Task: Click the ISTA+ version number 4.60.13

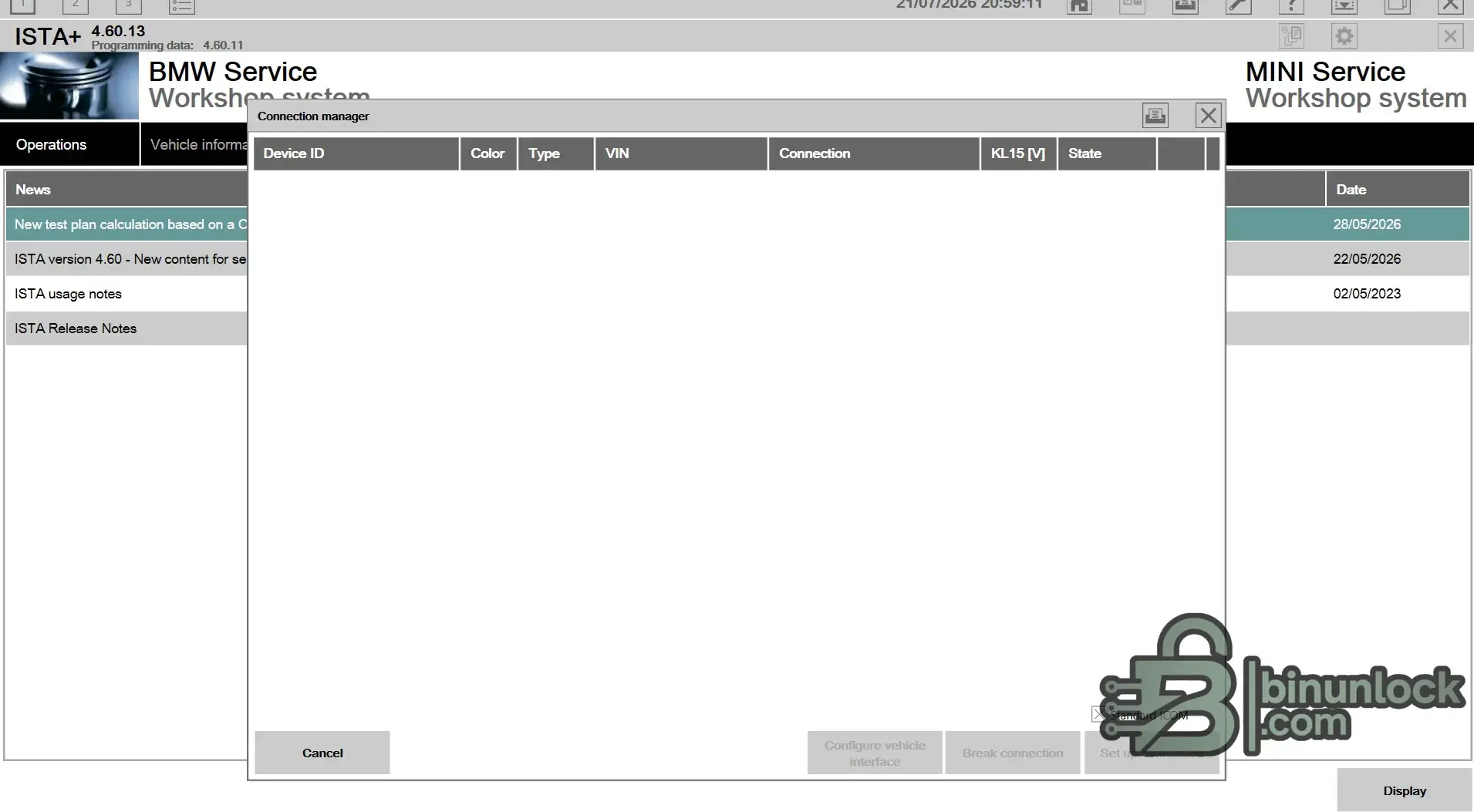Action: tap(118, 31)
